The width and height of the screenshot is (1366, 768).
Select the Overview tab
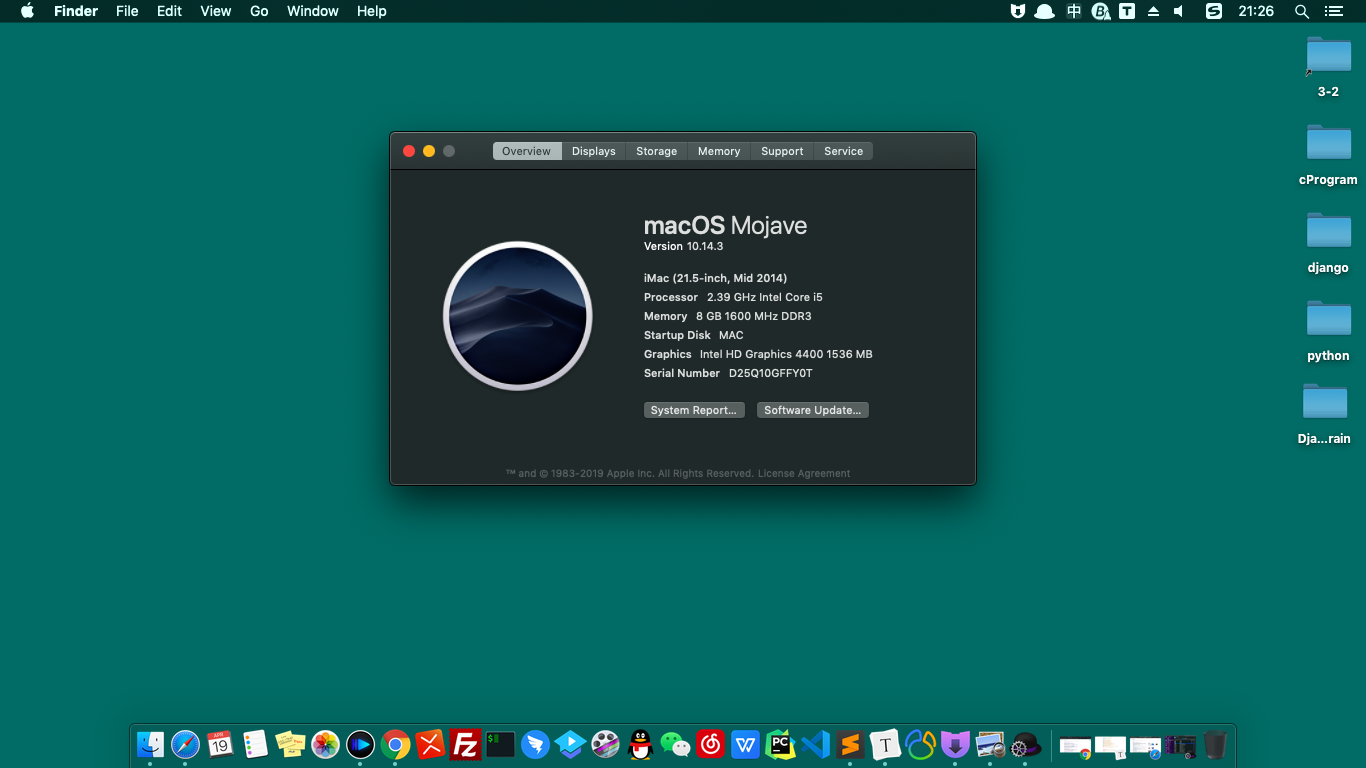[x=526, y=151]
